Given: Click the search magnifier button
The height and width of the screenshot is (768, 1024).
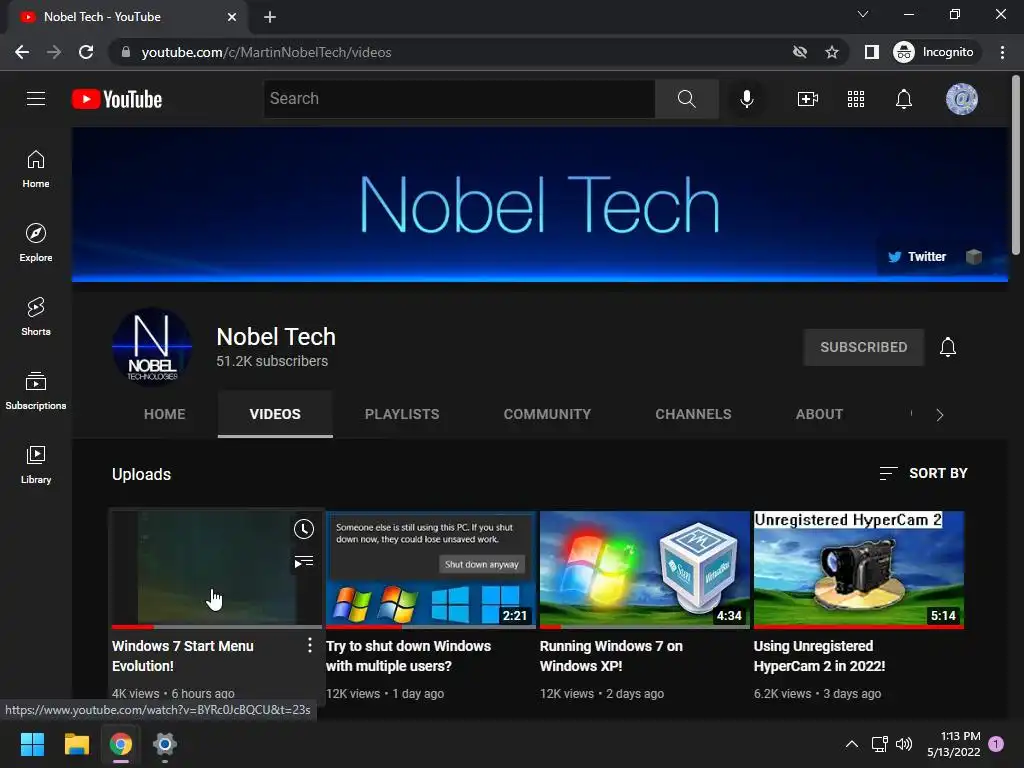Looking at the screenshot, I should click(x=686, y=99).
